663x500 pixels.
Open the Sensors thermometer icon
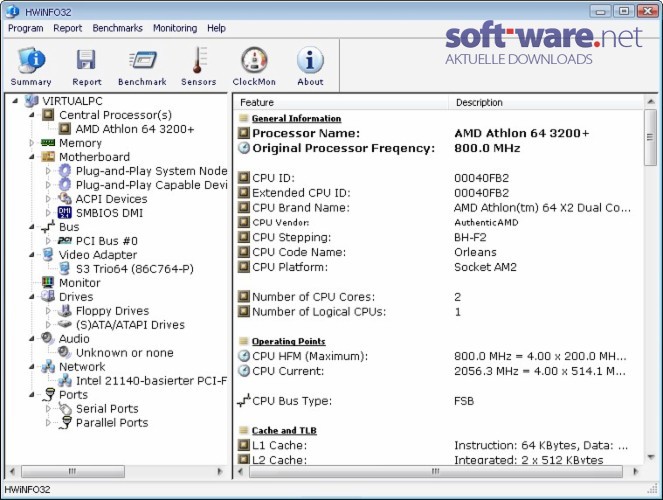pos(198,60)
